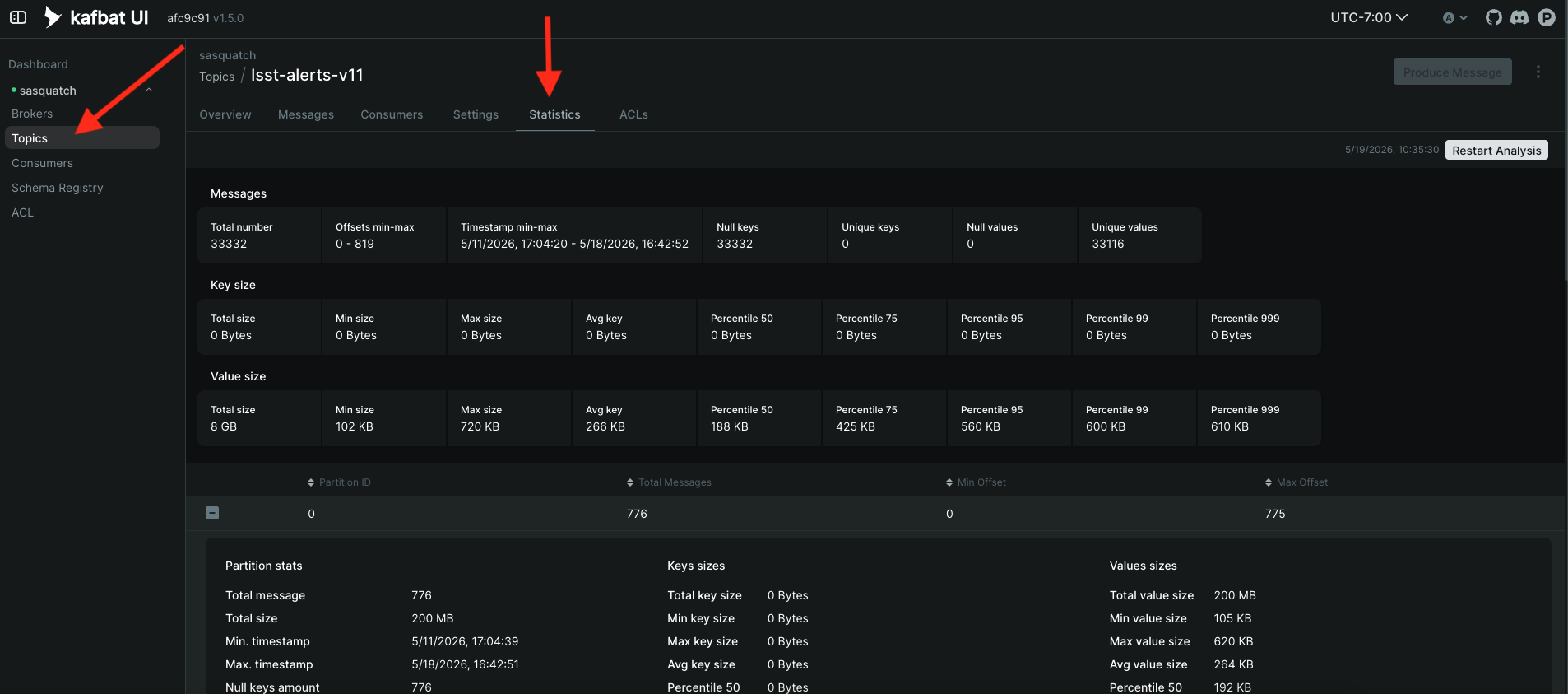1568x694 pixels.
Task: Sort by Total Messages column
Action: pyautogui.click(x=669, y=482)
